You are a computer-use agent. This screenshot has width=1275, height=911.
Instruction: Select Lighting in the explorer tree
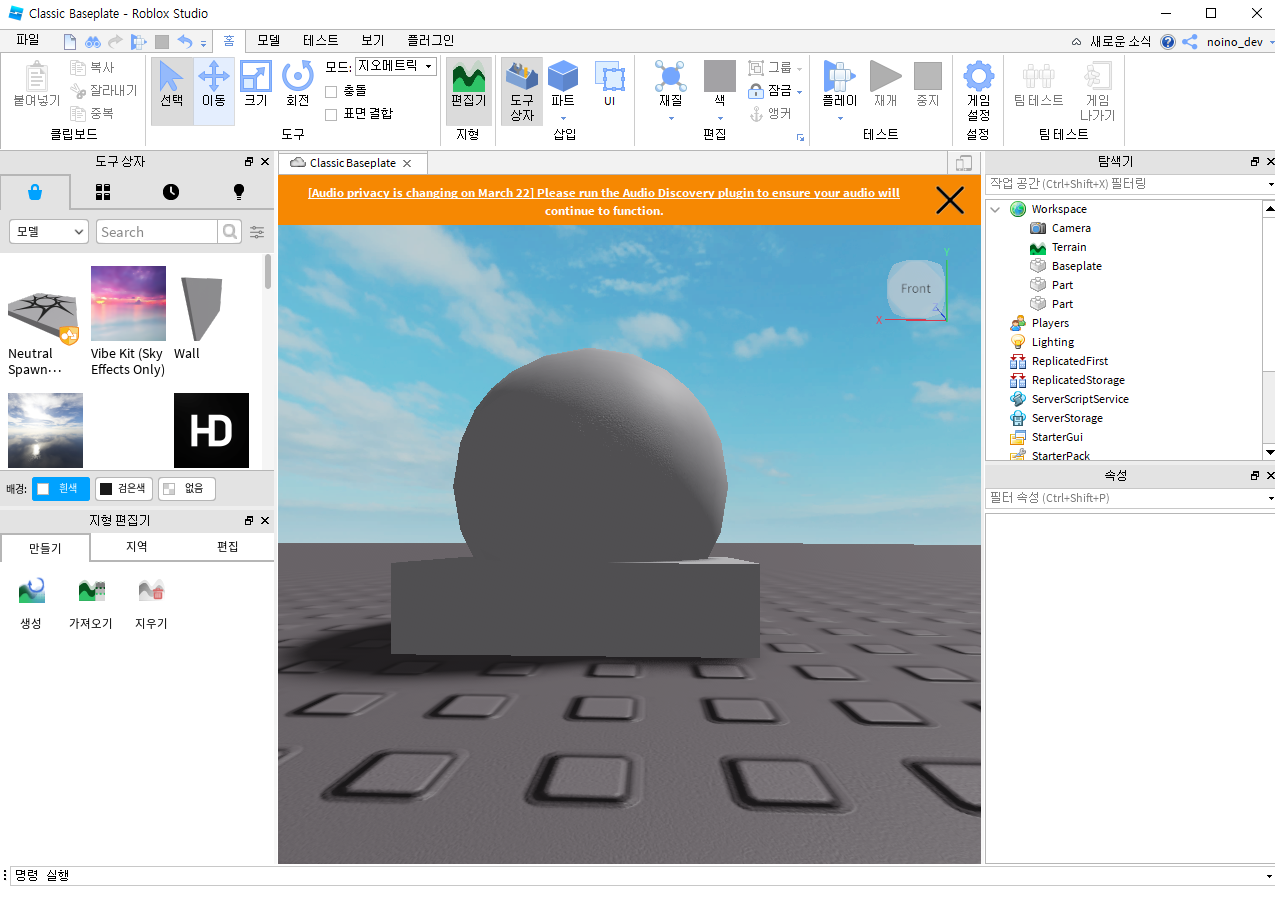[1052, 342]
